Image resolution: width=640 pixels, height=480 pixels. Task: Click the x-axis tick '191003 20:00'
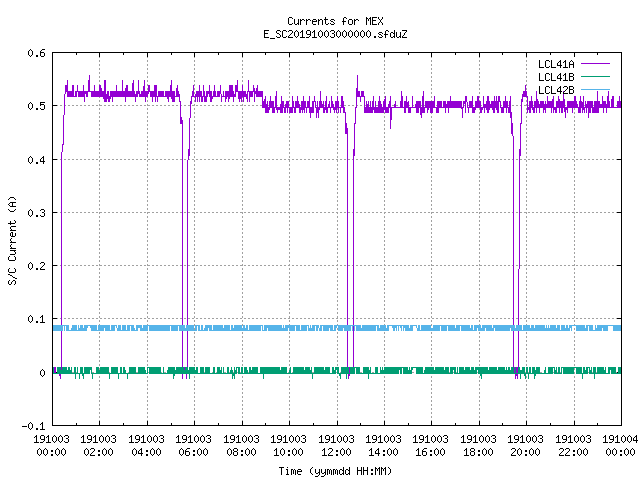coord(525,445)
